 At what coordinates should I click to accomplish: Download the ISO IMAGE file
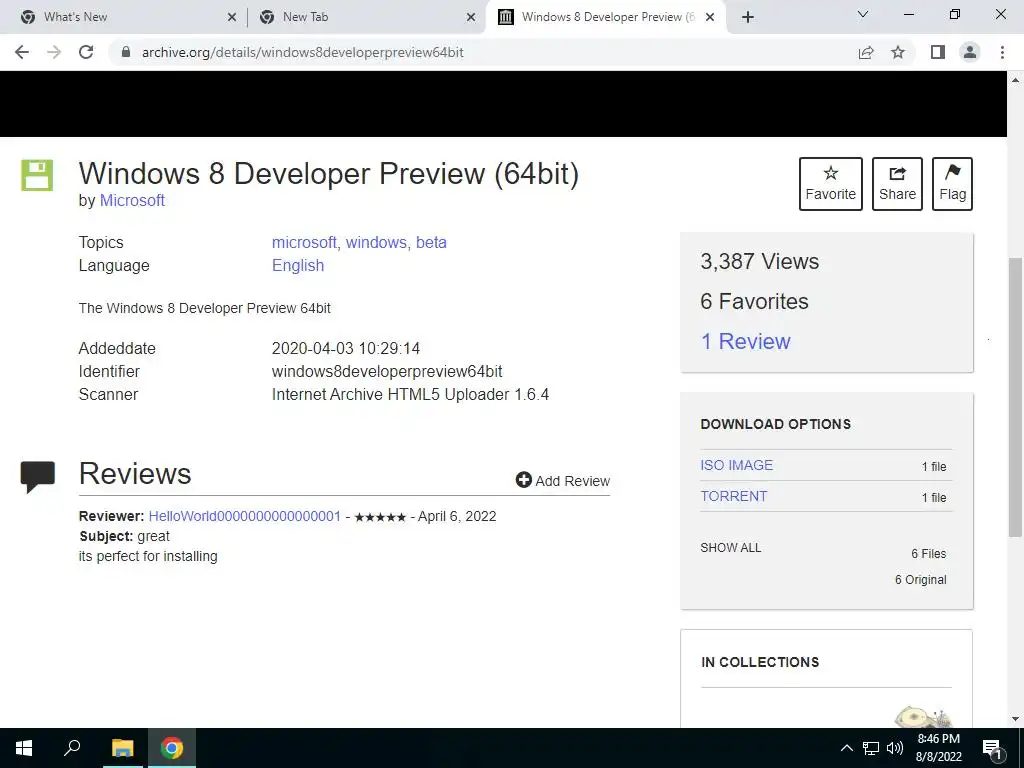[737, 465]
